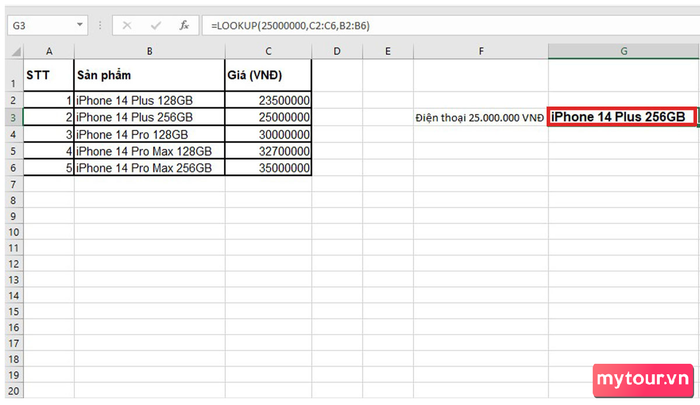Click STT cell with value 4
700x405 pixels.
click(x=49, y=151)
